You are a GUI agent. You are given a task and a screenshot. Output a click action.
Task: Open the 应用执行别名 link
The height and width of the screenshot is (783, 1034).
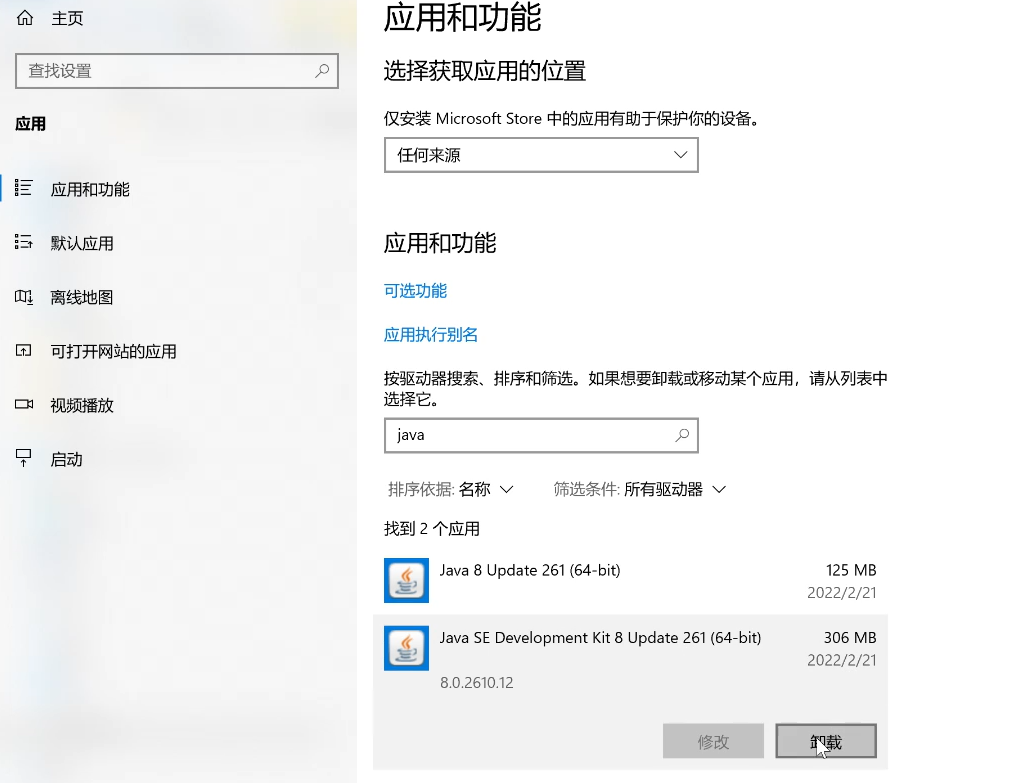point(431,334)
